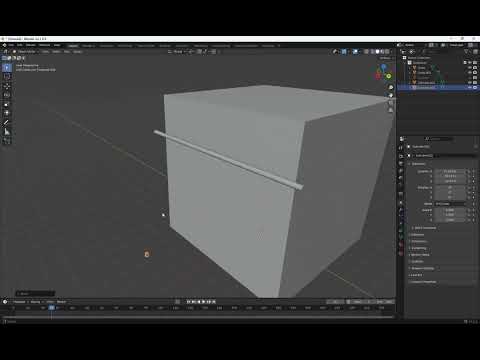Toggle viewport gizmos button
Viewport: 480px width, 360px height.
344,52
